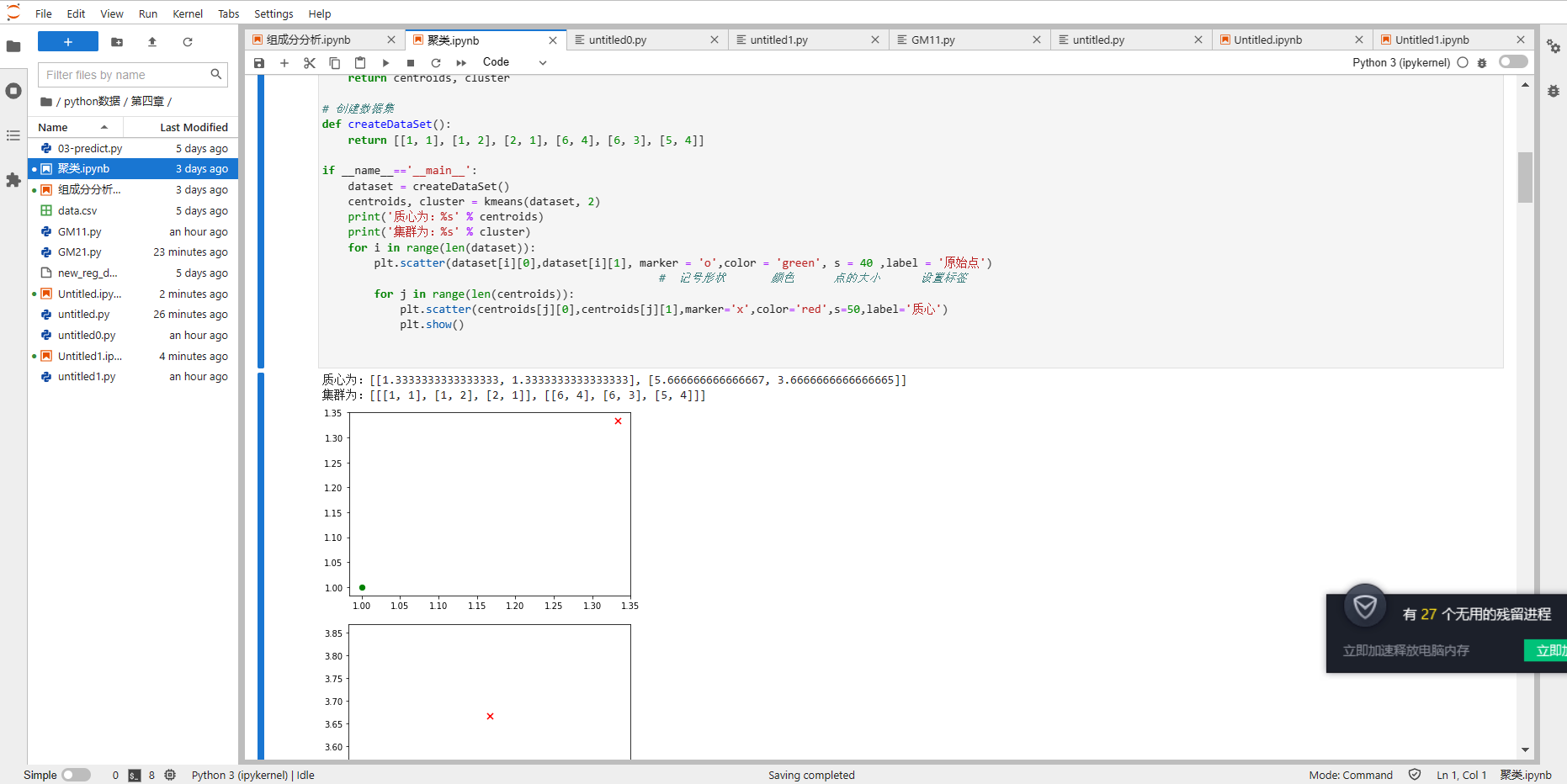Save the notebook with the save icon

(x=259, y=63)
